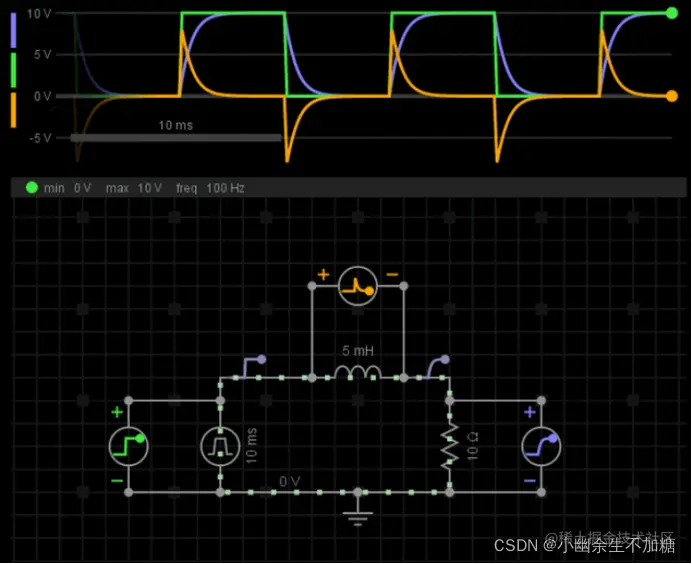Click the green dot next to min 0 V
692x564 pixels.
coord(32,188)
